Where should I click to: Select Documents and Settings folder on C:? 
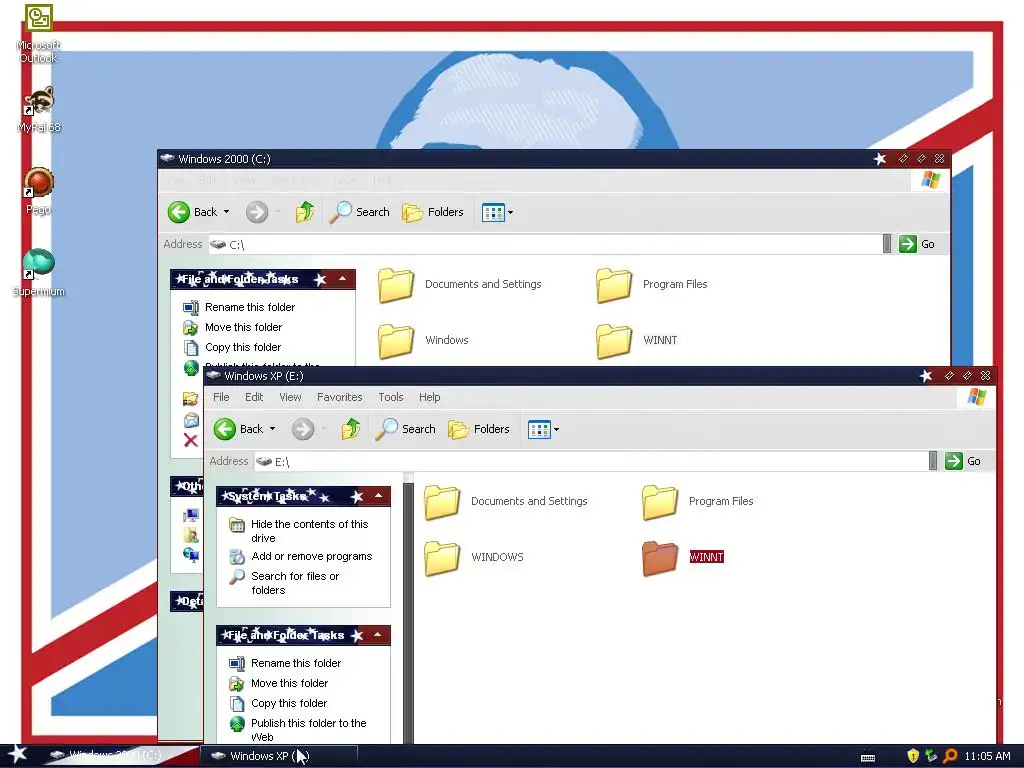[460, 284]
